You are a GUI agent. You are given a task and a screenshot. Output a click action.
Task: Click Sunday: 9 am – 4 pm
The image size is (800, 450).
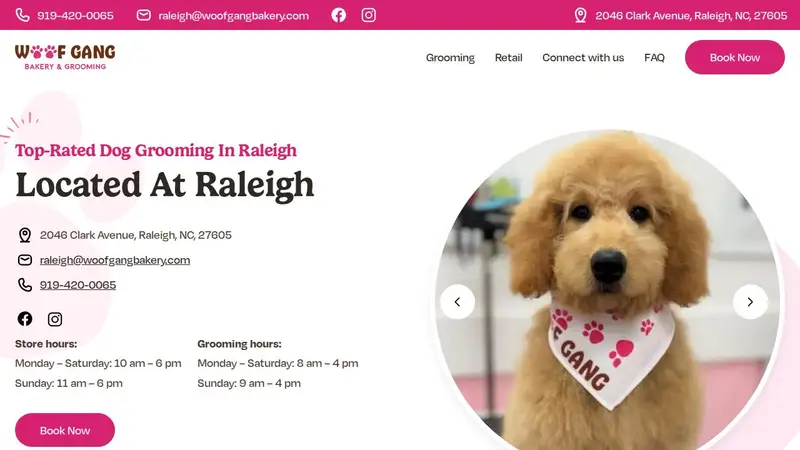(x=249, y=383)
